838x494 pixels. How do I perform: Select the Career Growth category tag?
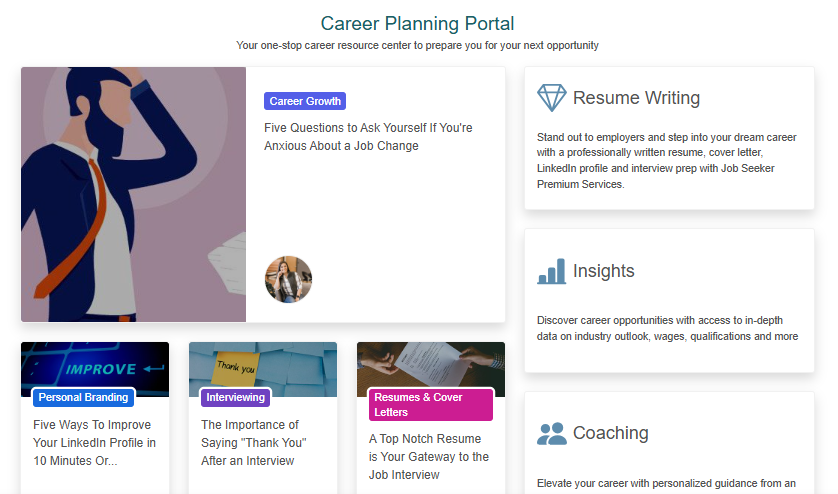click(305, 101)
